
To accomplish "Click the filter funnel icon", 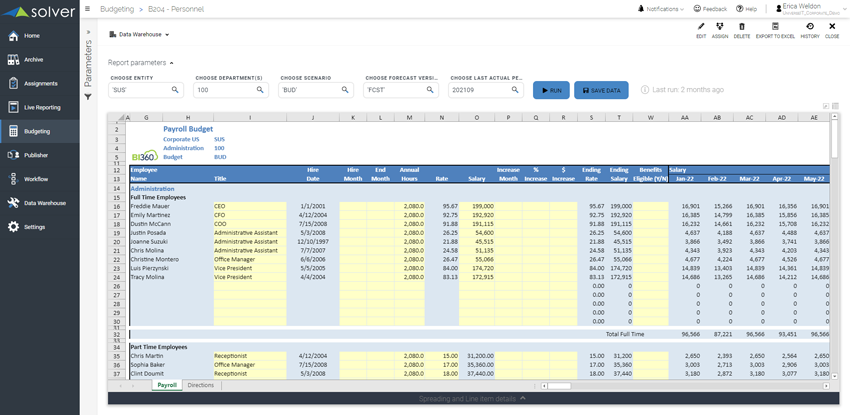I will pos(88,97).
